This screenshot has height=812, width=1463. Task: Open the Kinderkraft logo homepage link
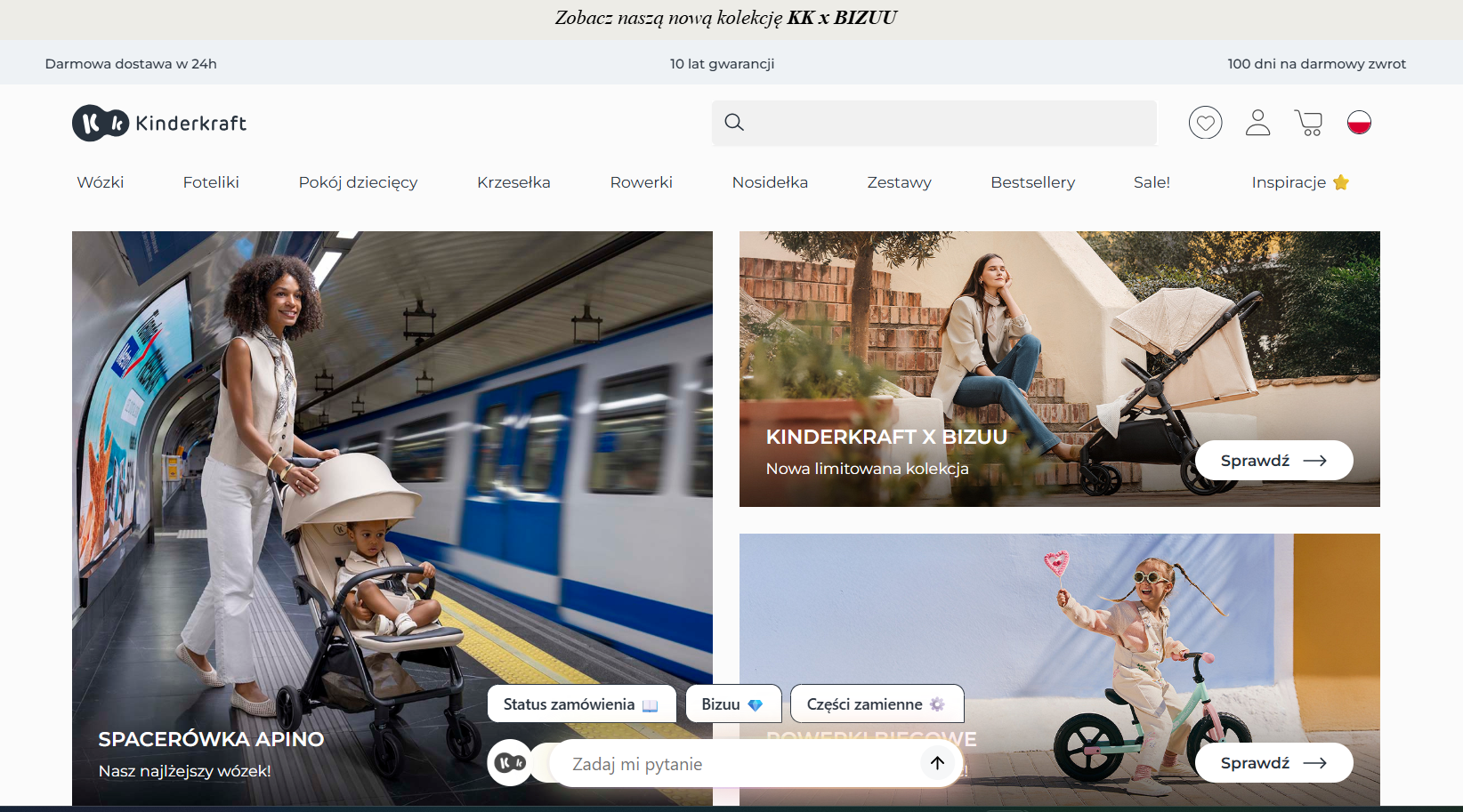pos(159,123)
